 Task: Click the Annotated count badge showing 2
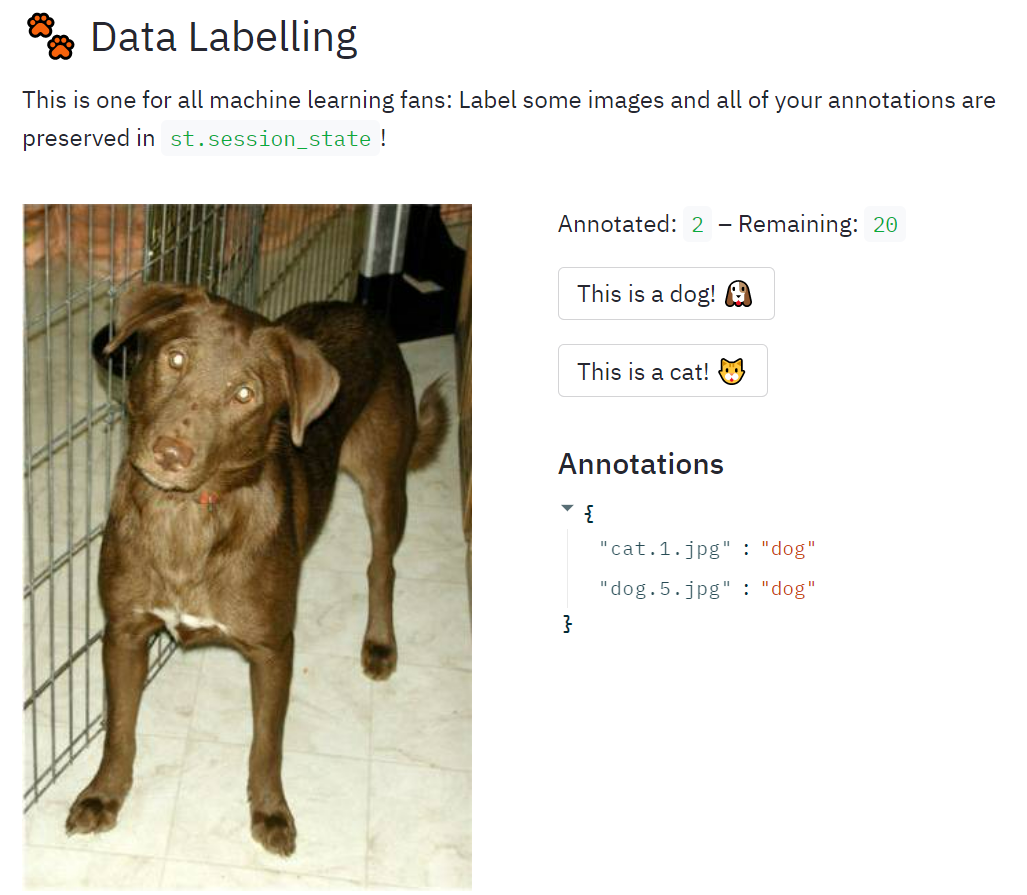pos(697,225)
